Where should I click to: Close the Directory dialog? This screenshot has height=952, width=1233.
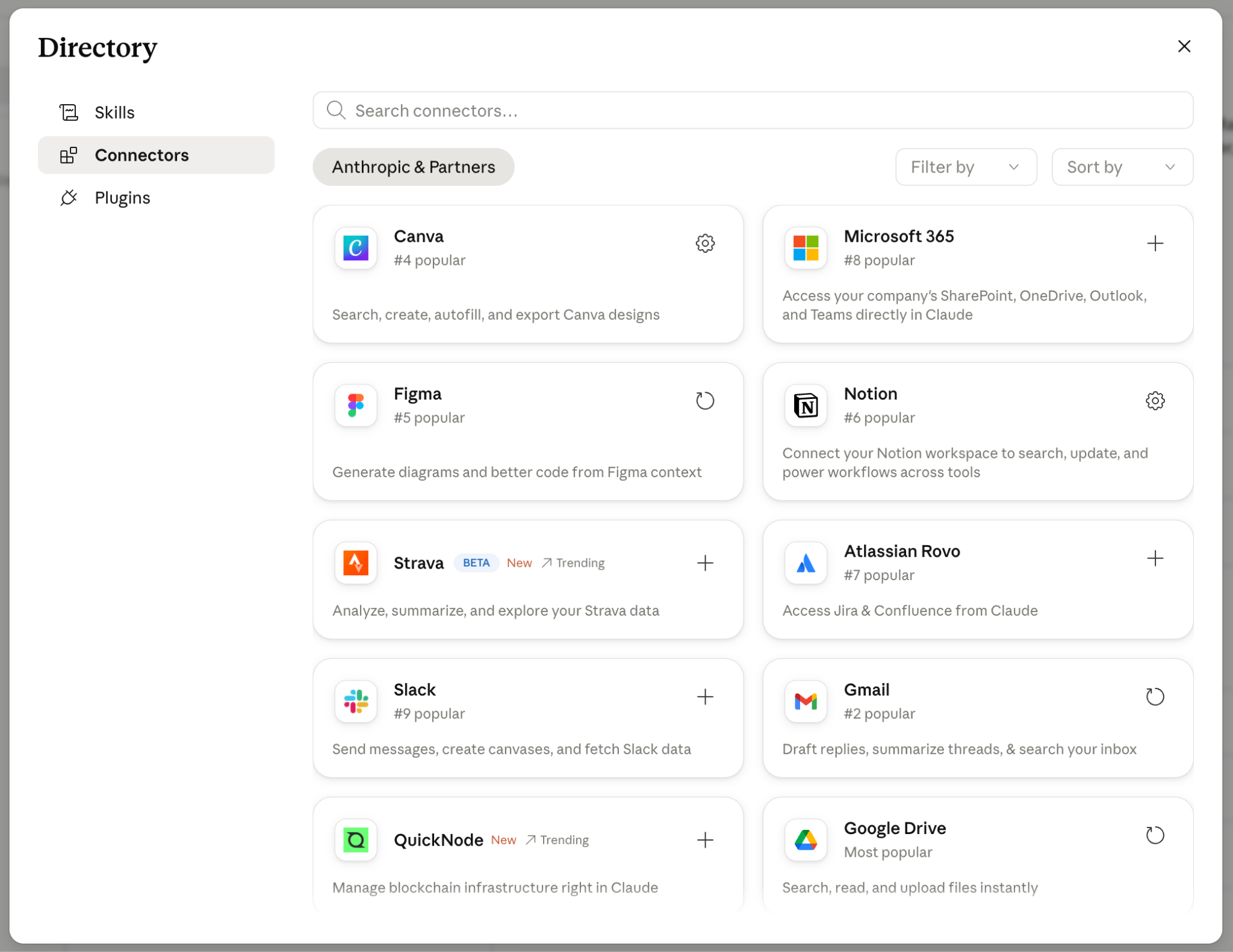tap(1184, 46)
